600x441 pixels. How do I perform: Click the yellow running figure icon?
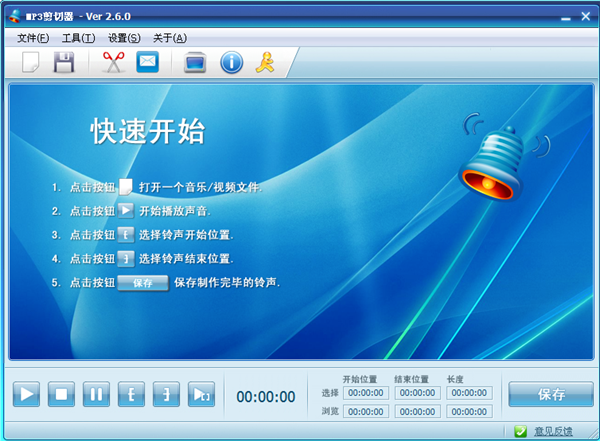pyautogui.click(x=265, y=62)
